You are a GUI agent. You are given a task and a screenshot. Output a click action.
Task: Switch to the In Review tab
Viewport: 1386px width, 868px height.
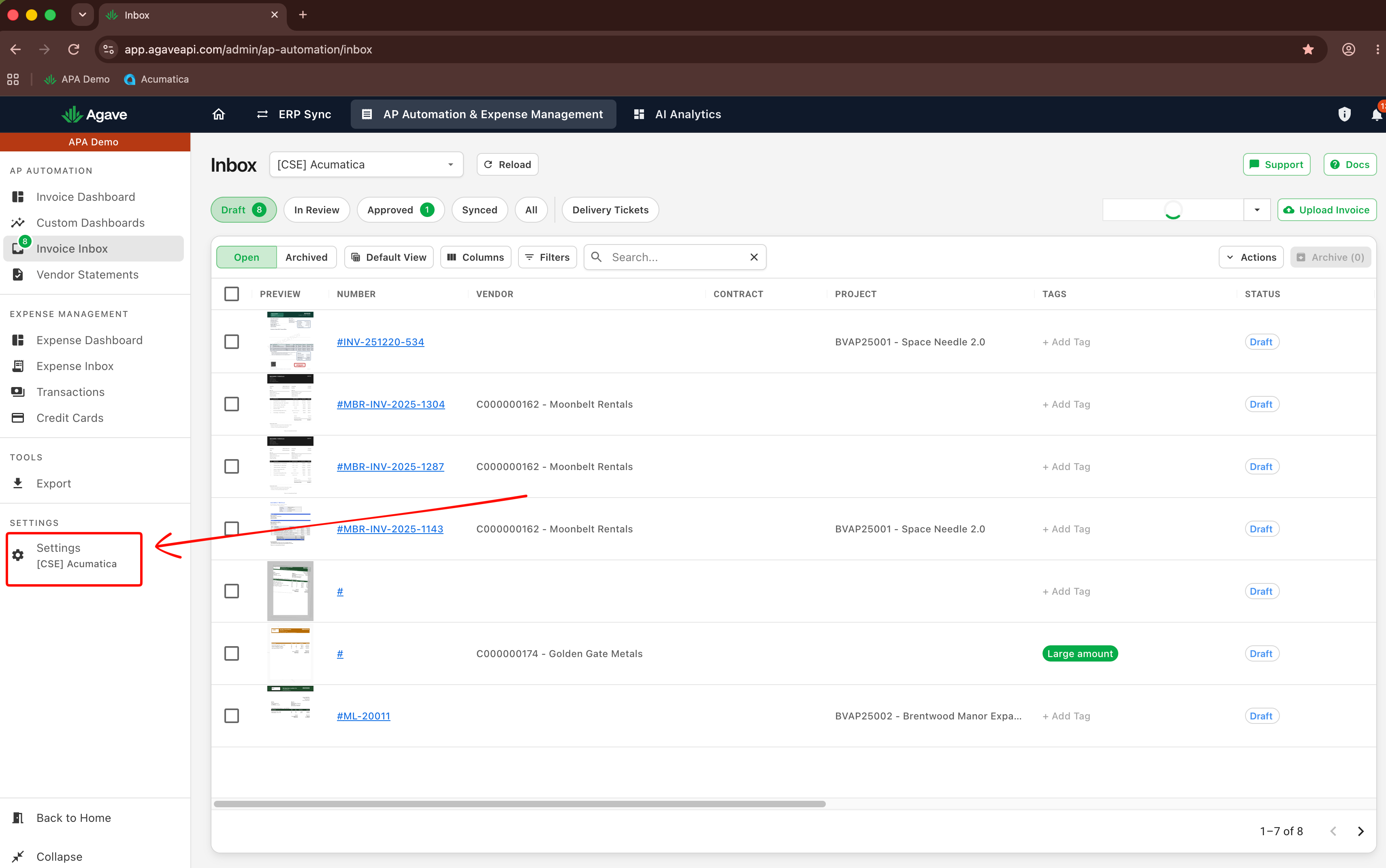click(x=316, y=210)
